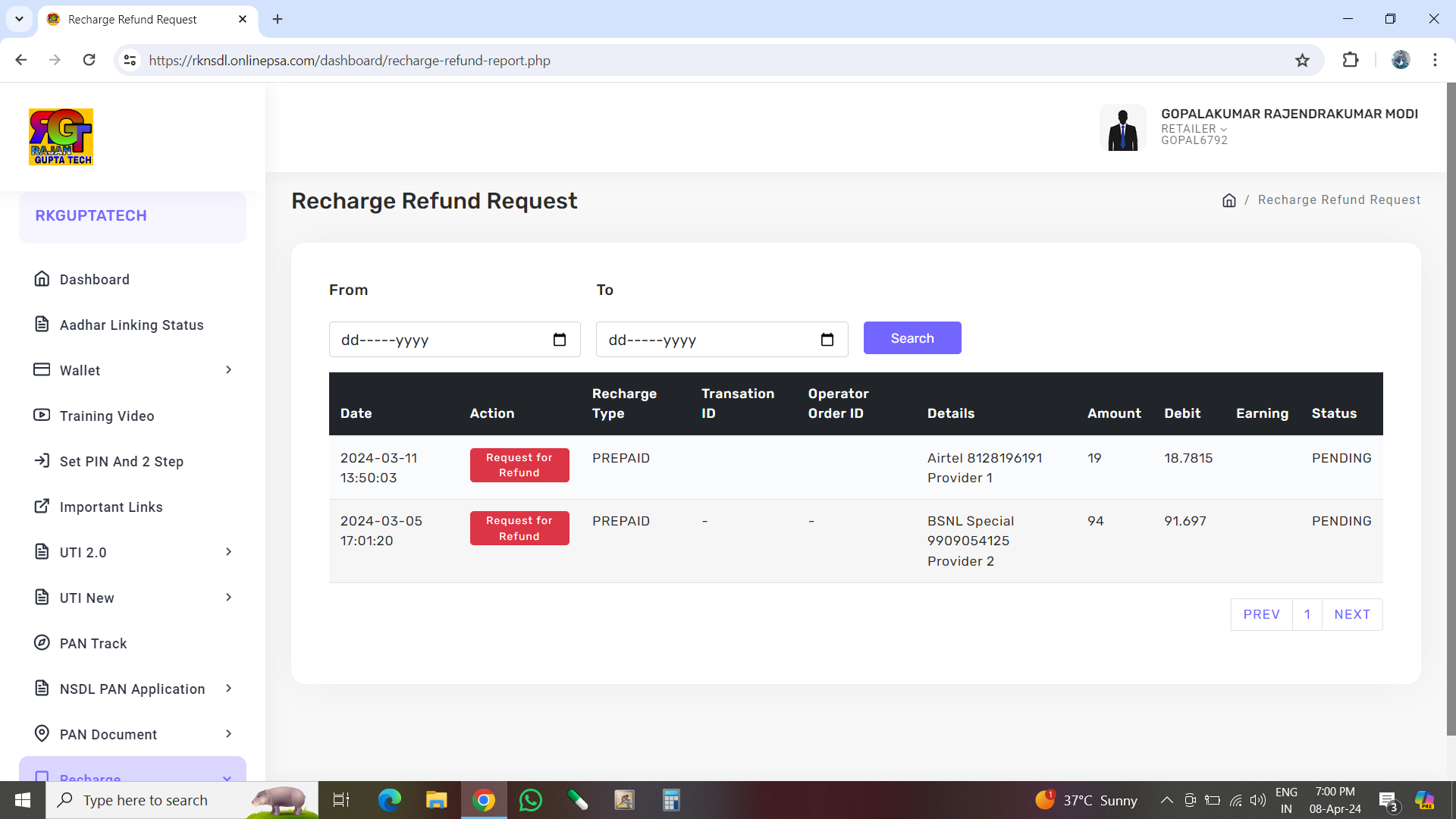Bookmark this page with the star icon

coord(1302,61)
